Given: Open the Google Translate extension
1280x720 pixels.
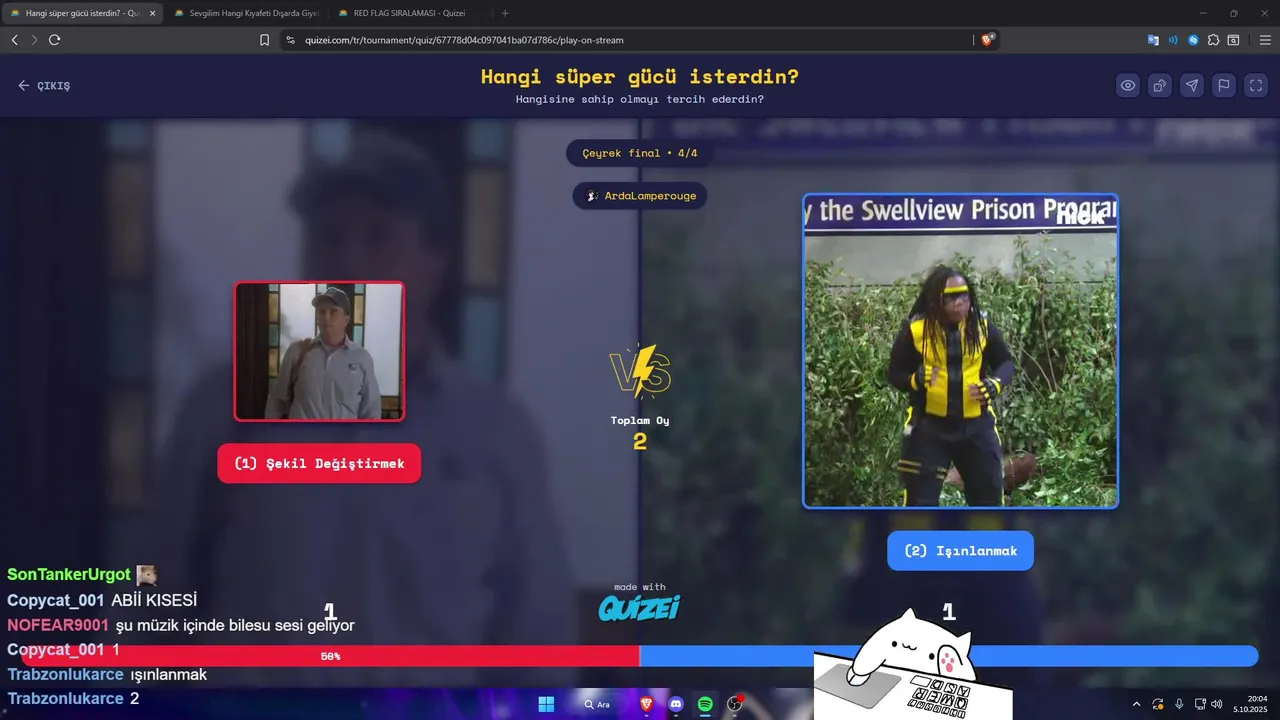Looking at the screenshot, I should click(1153, 40).
